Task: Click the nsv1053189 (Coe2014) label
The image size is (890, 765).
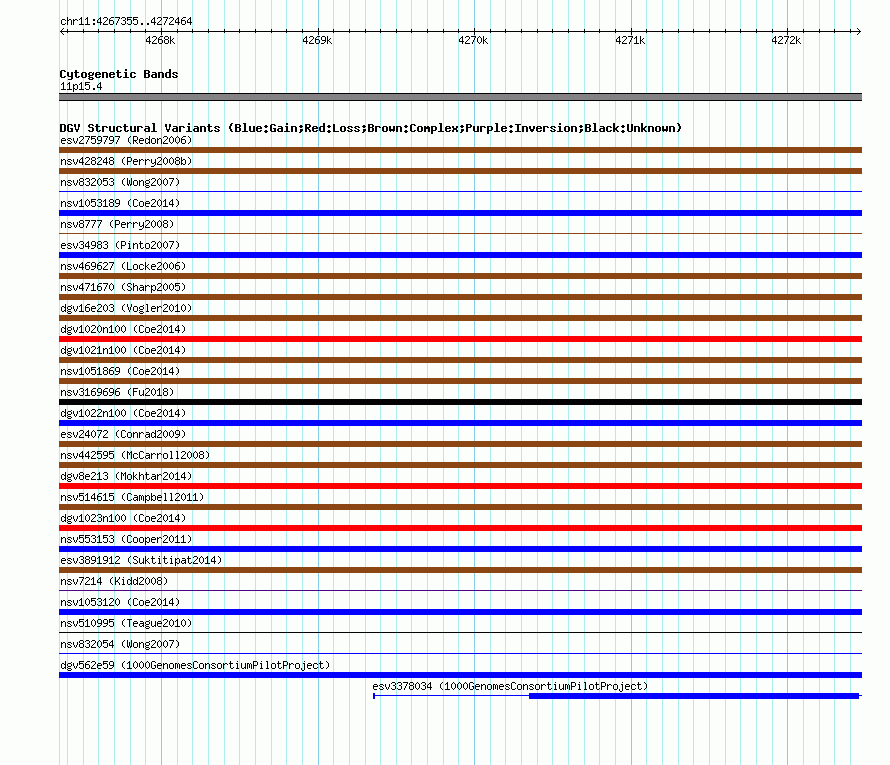Action: pos(120,203)
